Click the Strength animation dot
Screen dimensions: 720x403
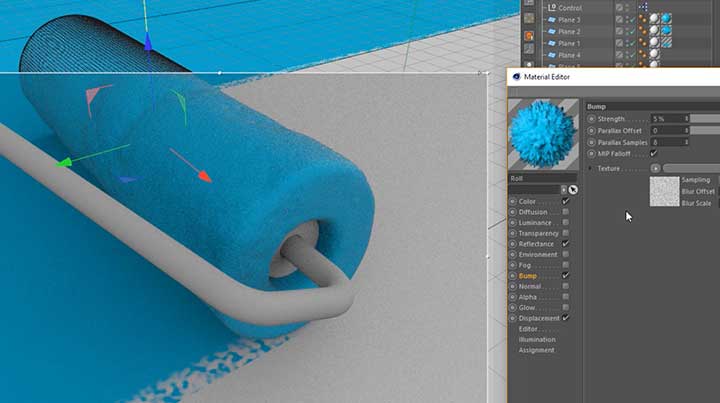click(591, 119)
